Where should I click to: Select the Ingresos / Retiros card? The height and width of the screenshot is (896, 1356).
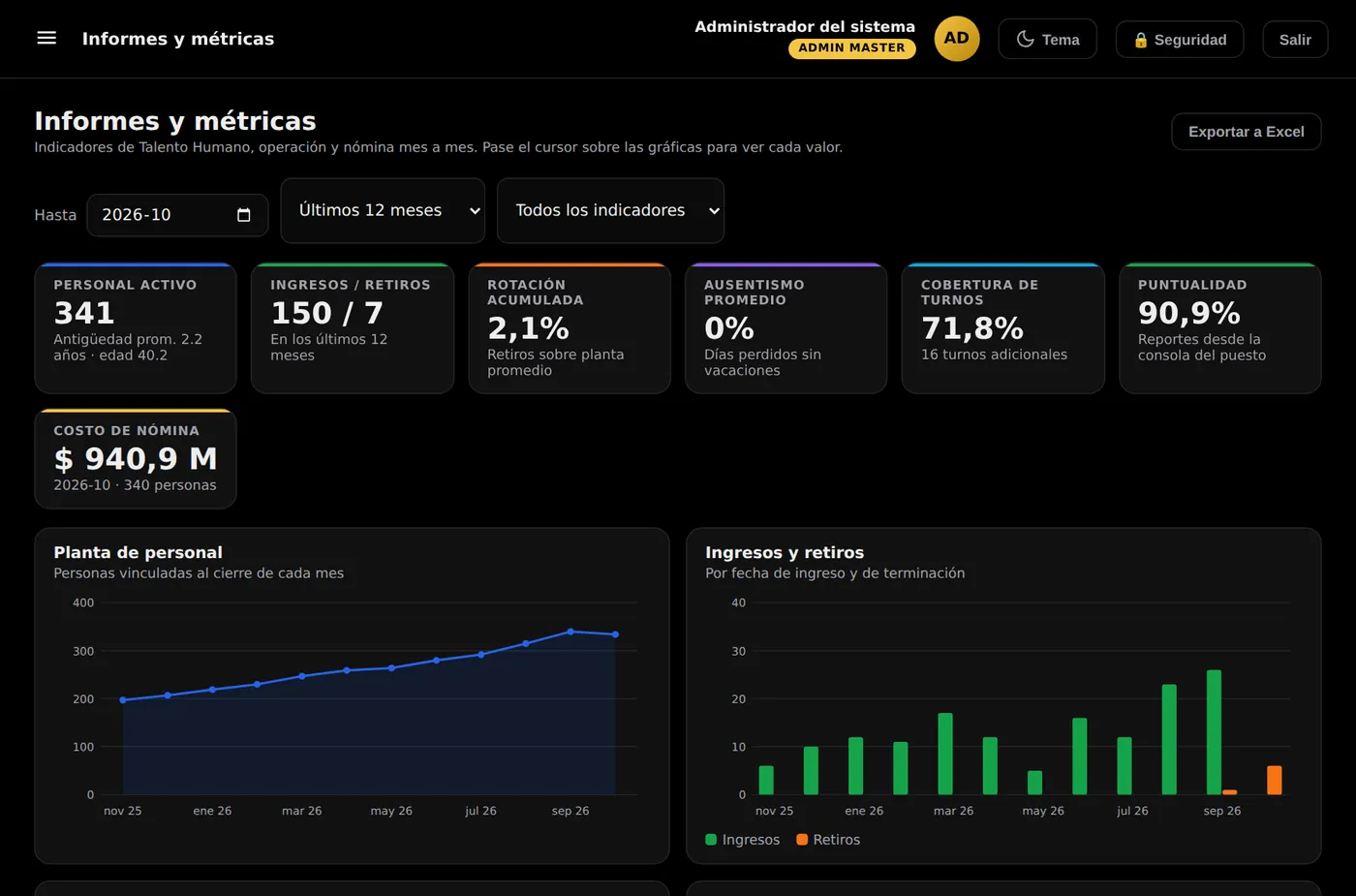point(353,328)
